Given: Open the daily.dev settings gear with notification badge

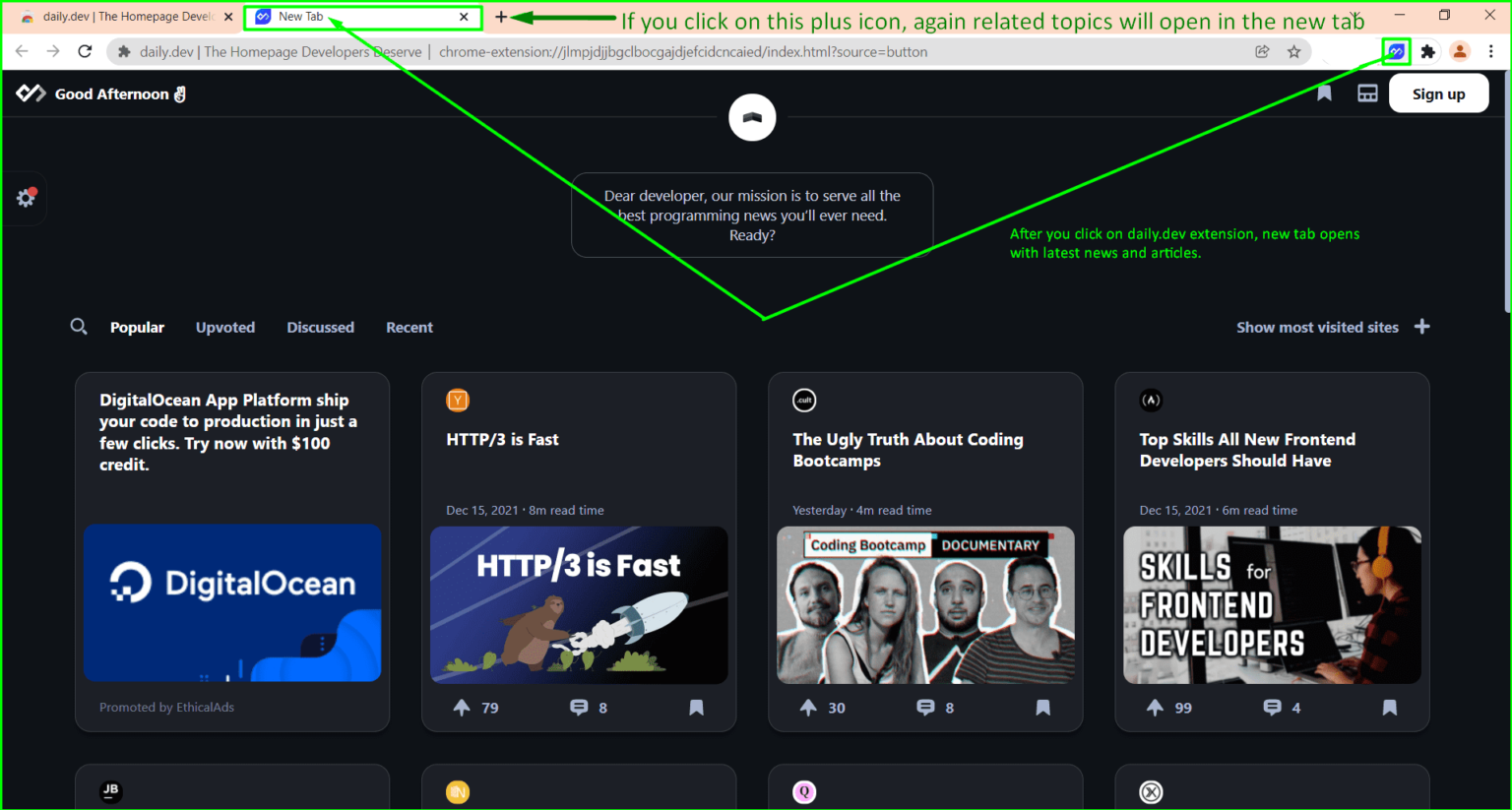Looking at the screenshot, I should coord(26,197).
